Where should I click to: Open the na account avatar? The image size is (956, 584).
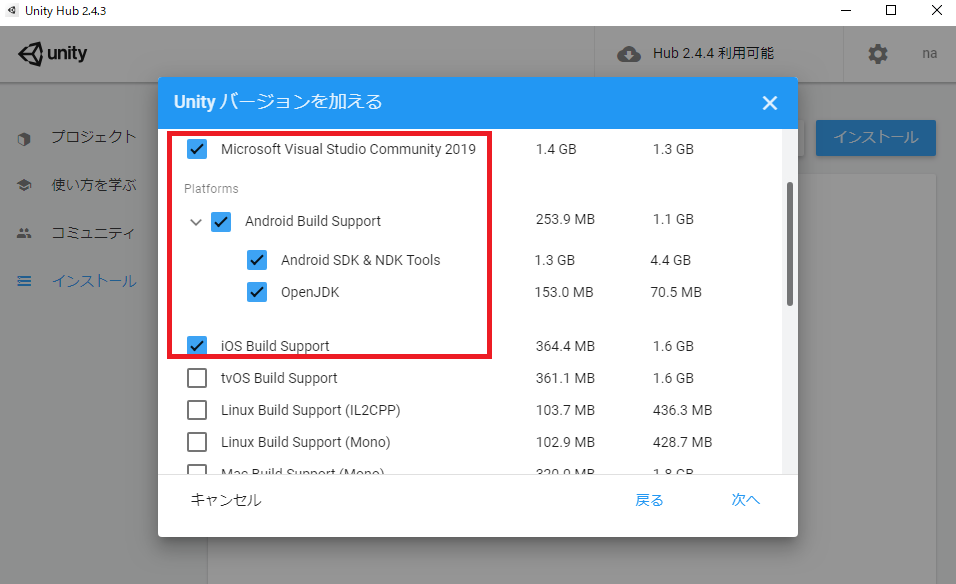(929, 53)
